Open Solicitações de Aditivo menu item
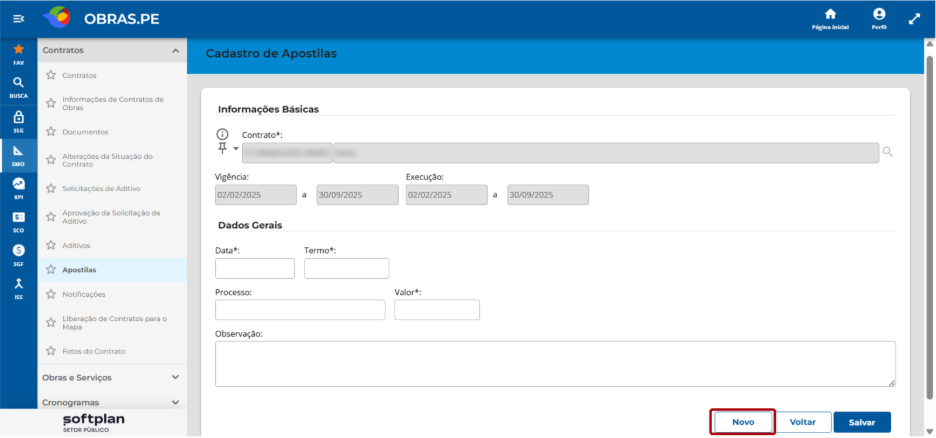 (x=101, y=189)
